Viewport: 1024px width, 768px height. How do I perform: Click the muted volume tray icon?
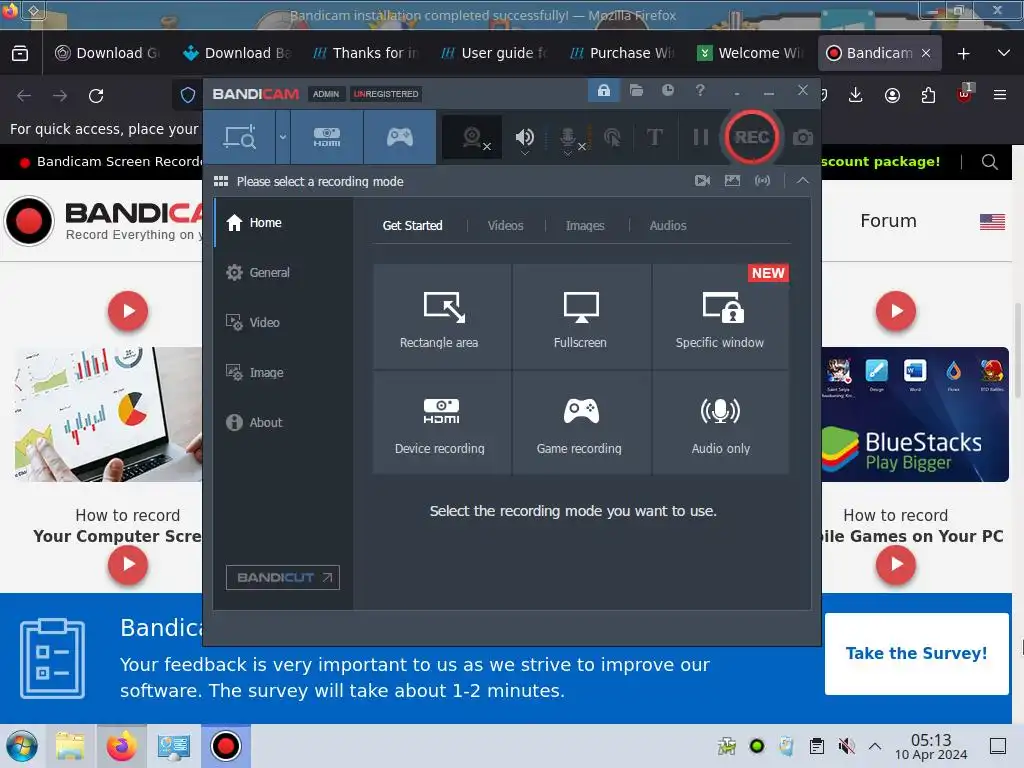click(x=846, y=746)
